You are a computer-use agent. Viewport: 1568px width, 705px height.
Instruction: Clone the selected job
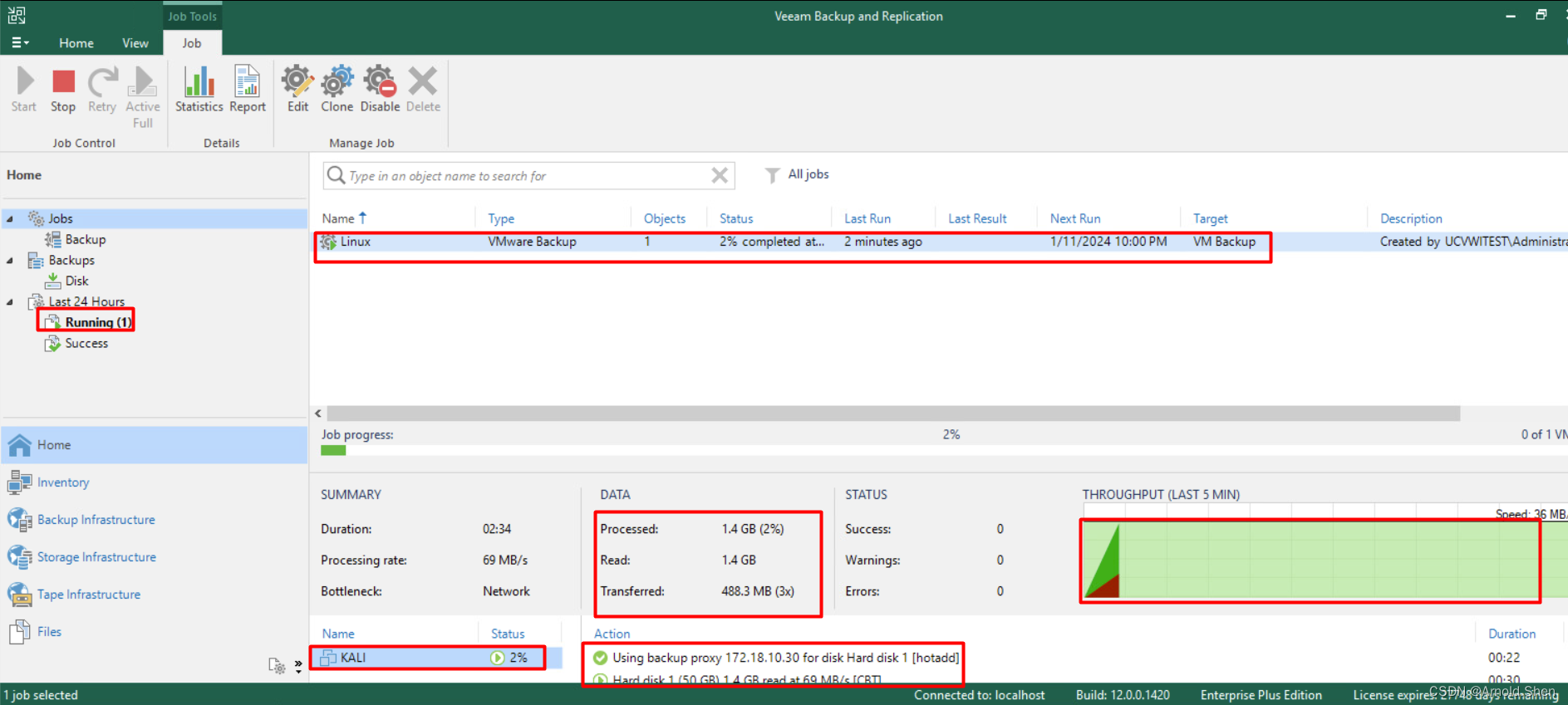(337, 89)
